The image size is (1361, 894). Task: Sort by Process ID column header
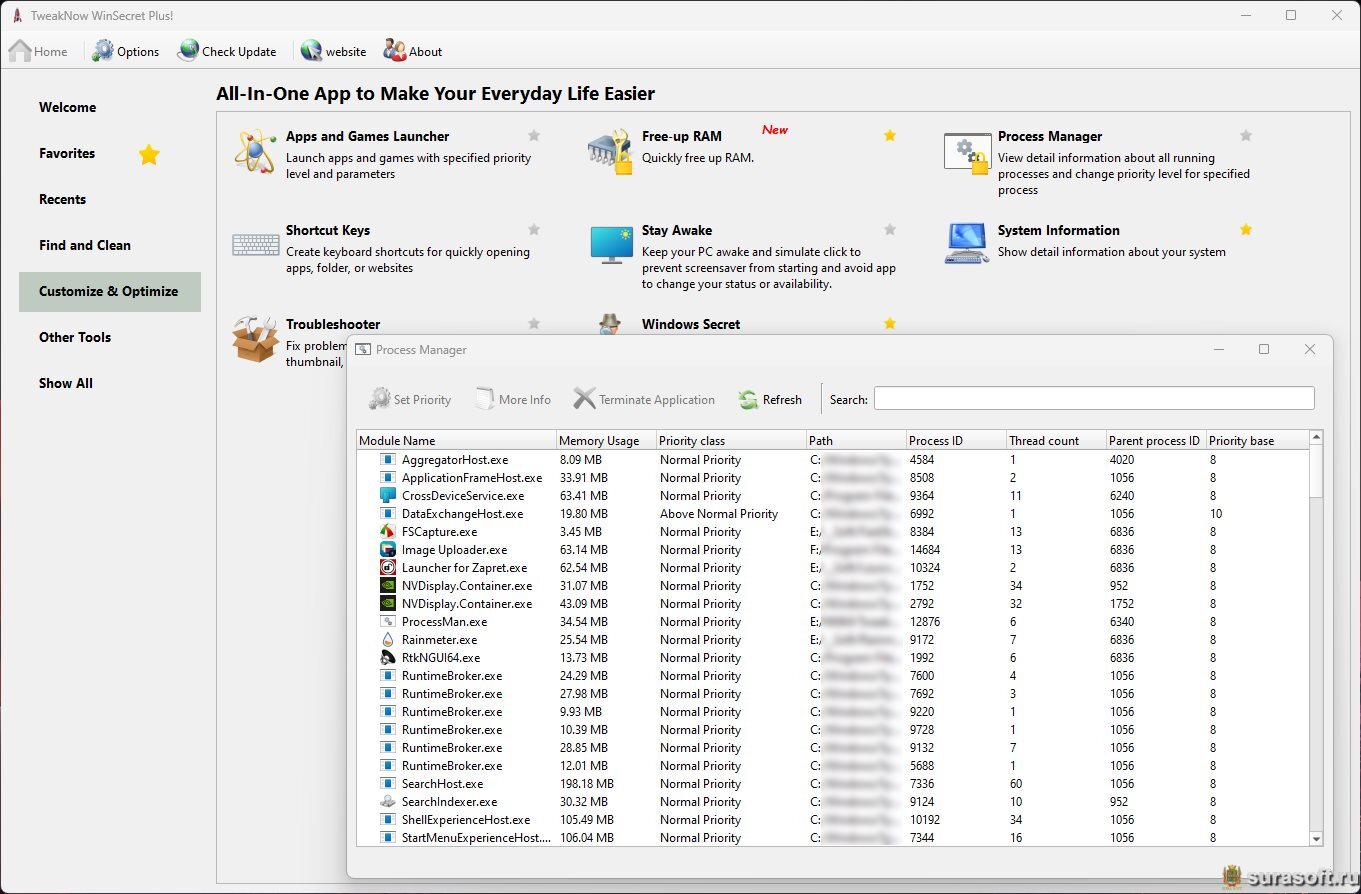[x=956, y=440]
